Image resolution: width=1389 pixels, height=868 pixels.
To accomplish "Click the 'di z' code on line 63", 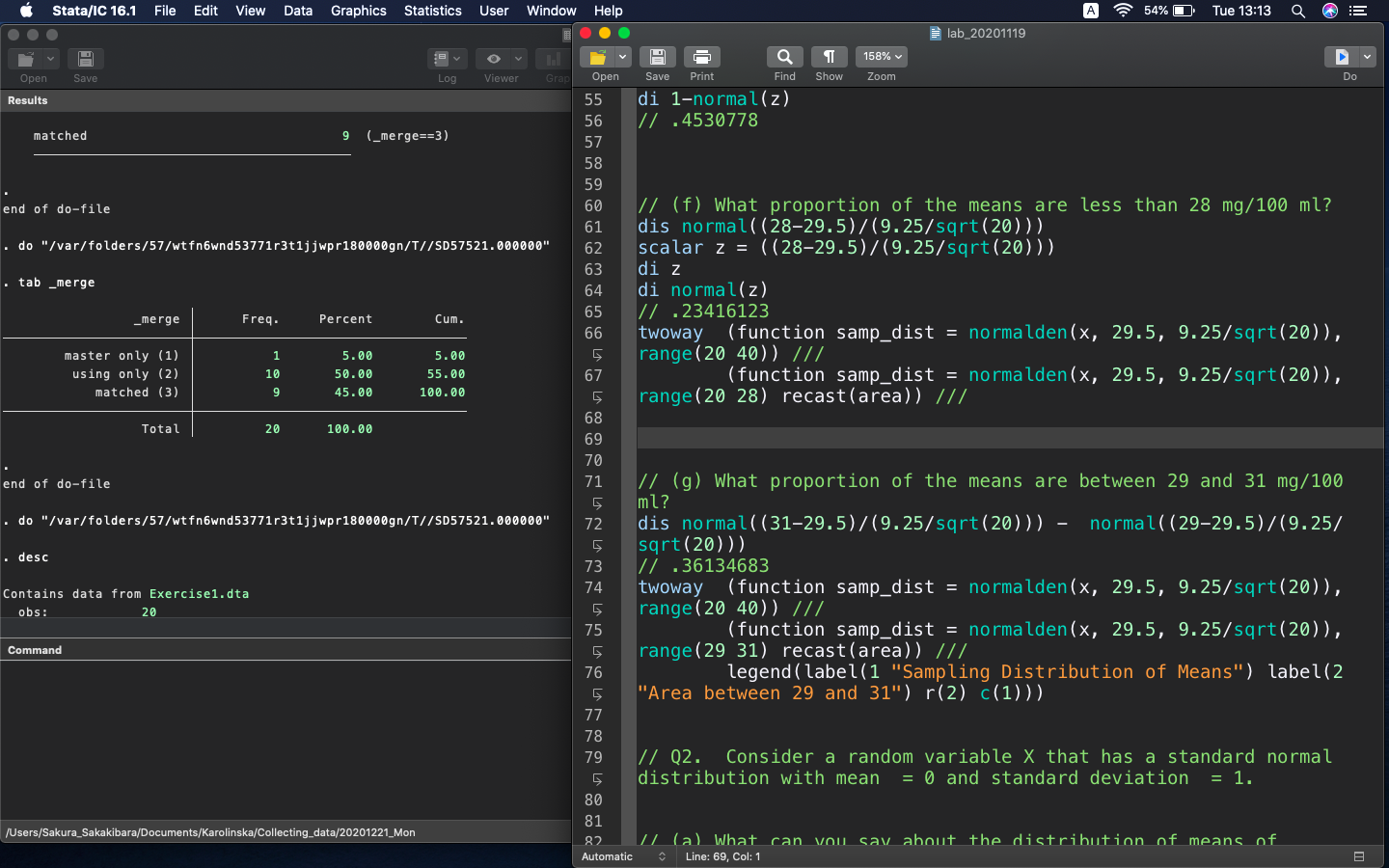I will coord(659,269).
